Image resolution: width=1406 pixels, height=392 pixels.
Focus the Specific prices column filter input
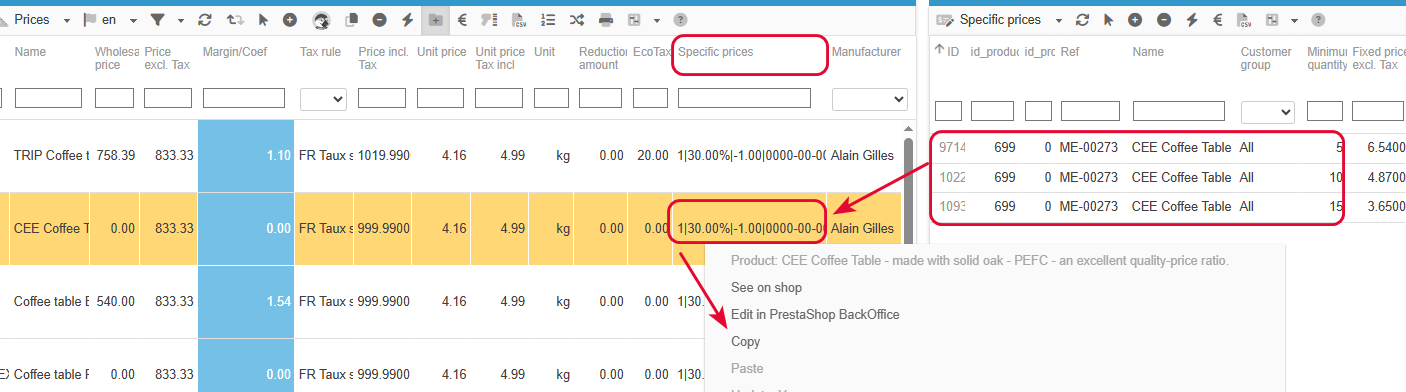(x=744, y=98)
